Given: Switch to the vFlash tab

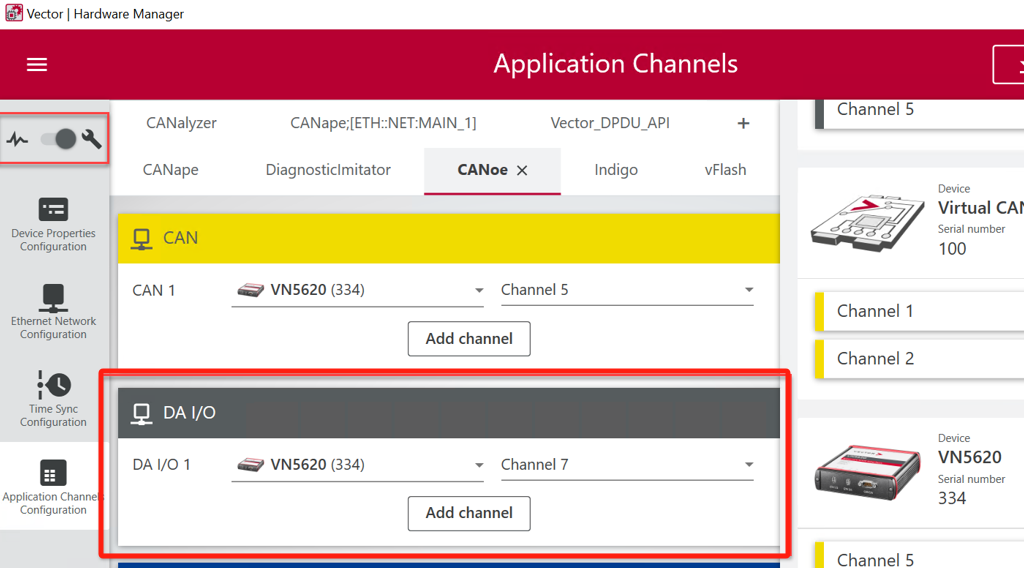Looking at the screenshot, I should click(725, 170).
